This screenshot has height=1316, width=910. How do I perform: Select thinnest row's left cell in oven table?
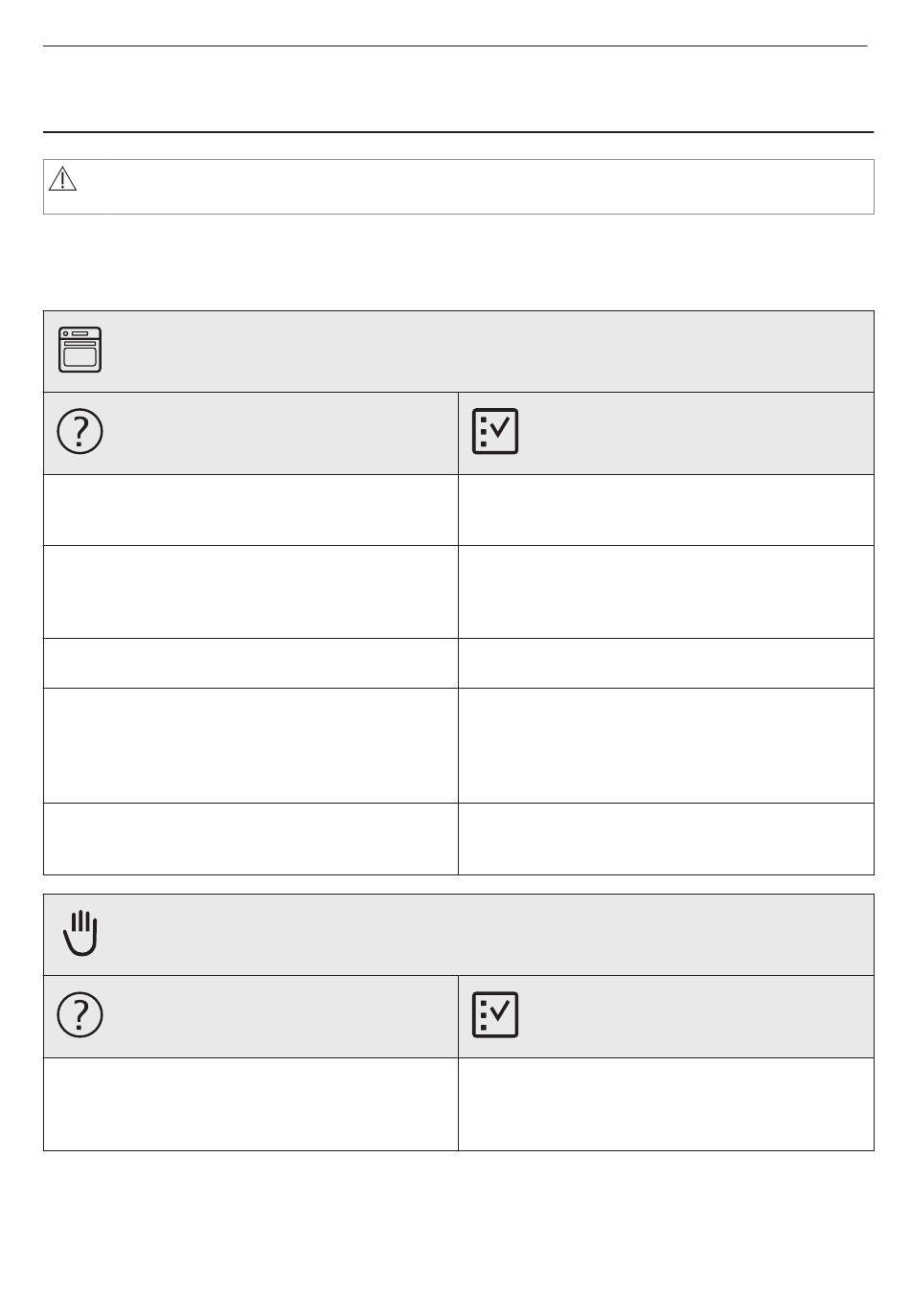(x=251, y=663)
